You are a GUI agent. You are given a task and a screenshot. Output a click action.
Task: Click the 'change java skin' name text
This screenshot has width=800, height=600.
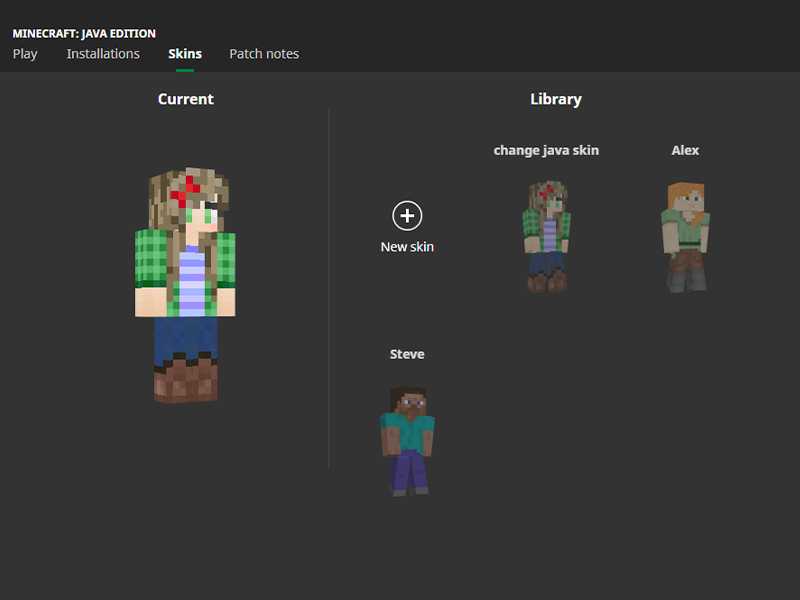(546, 151)
